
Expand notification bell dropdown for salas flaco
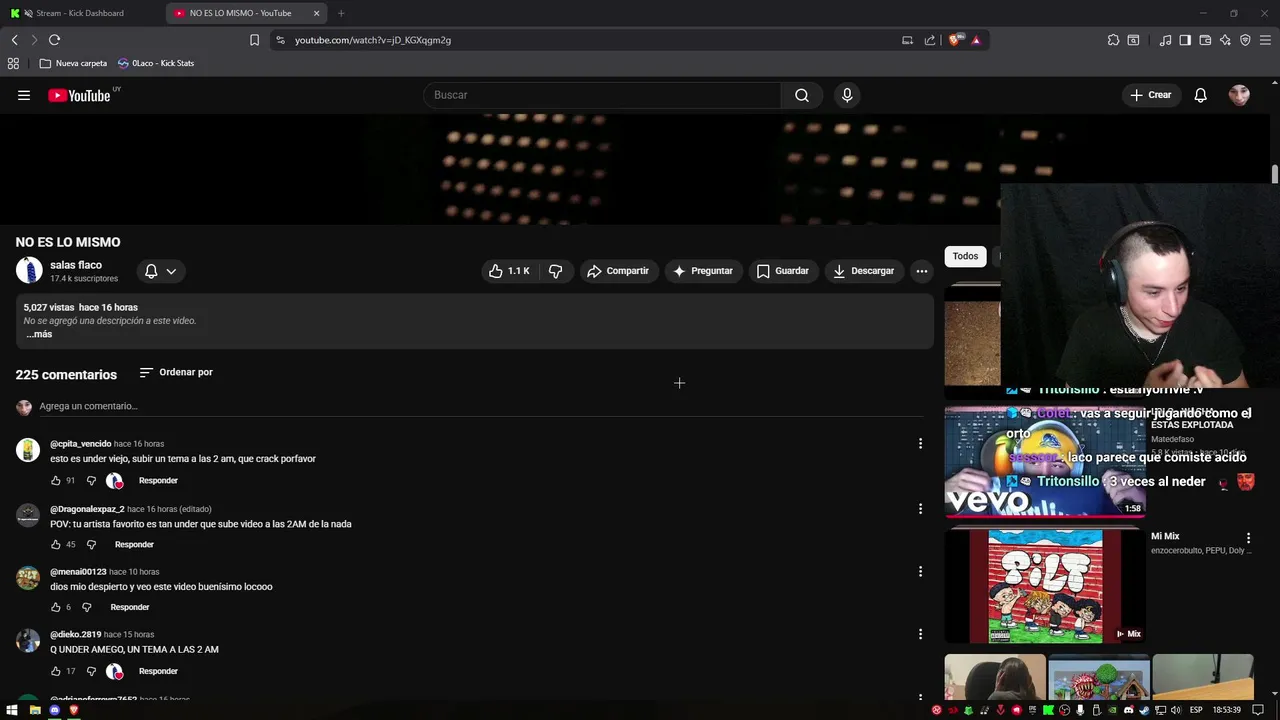[x=160, y=271]
